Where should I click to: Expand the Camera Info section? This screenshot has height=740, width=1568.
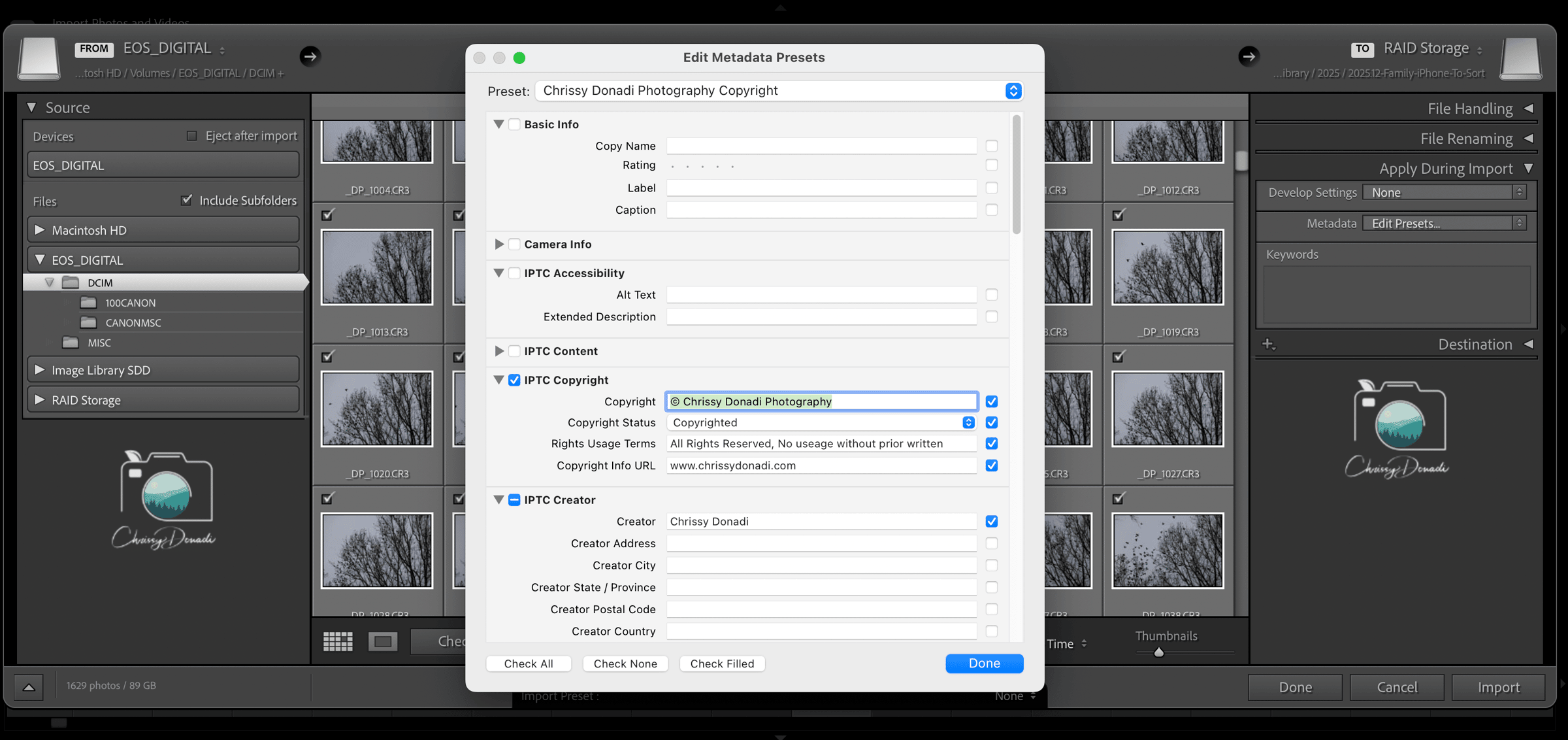tap(499, 244)
